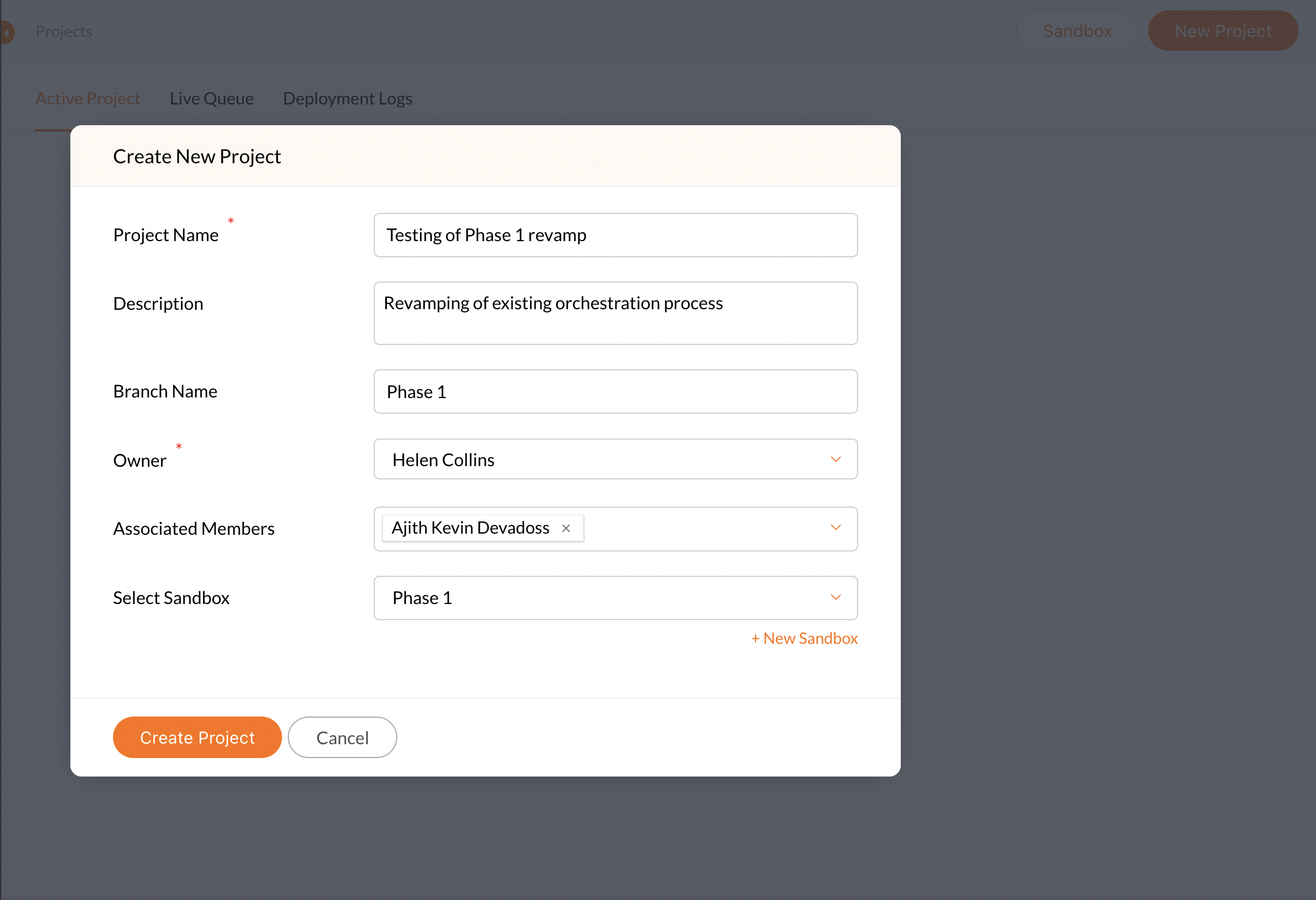Expand the Owner dropdown chevron

click(835, 459)
